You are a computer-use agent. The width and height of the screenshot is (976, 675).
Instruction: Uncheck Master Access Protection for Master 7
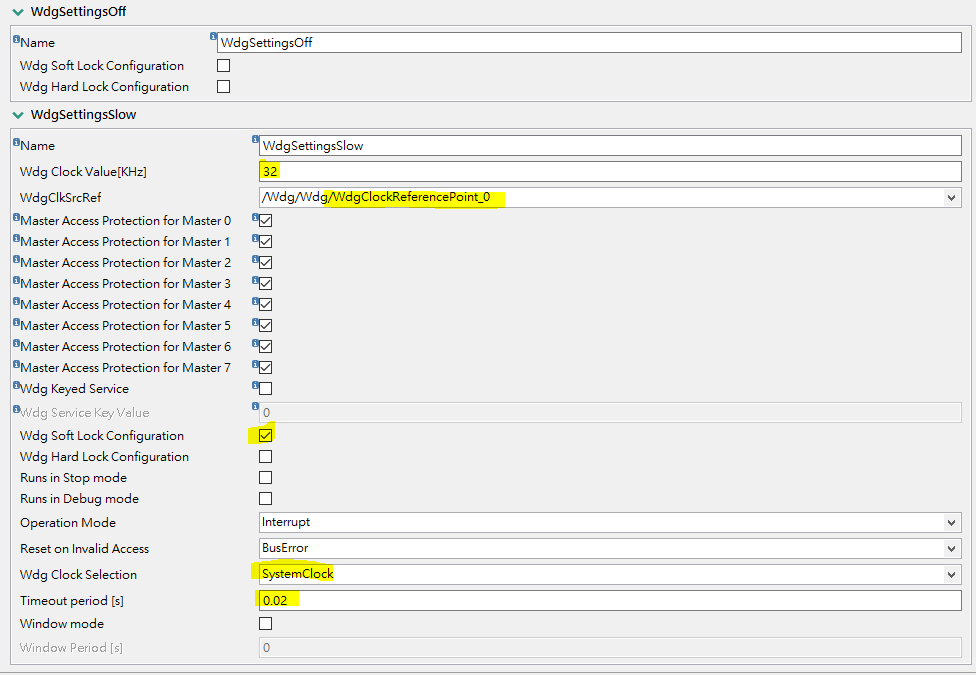coord(265,367)
